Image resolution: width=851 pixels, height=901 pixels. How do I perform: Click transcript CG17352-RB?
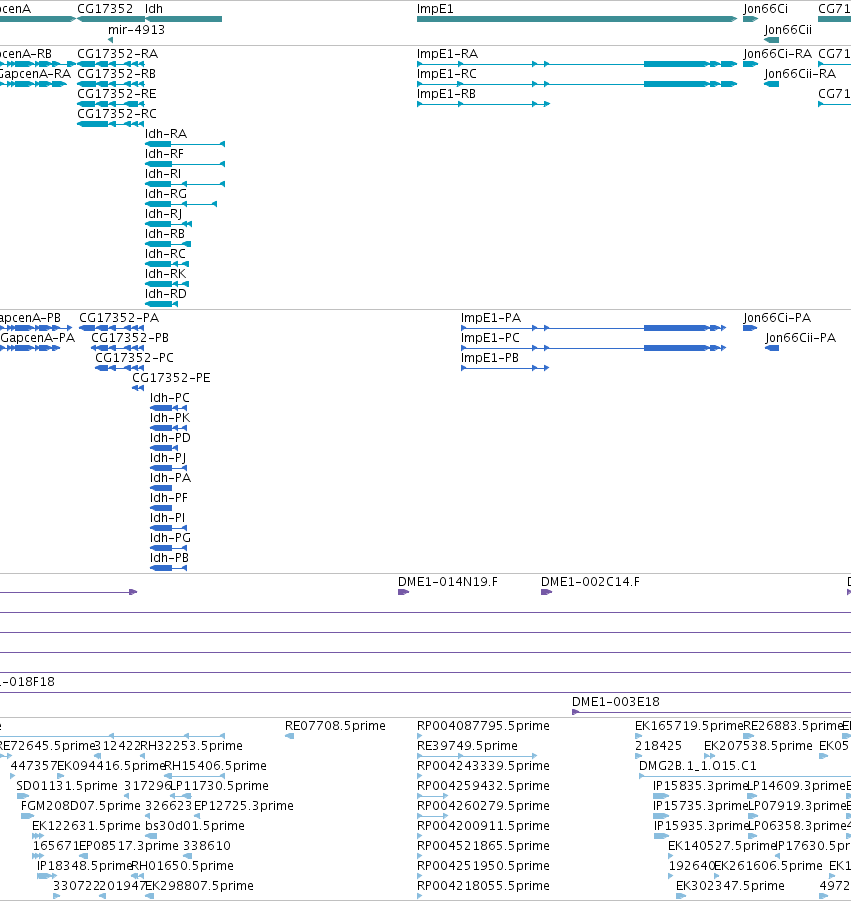(117, 74)
